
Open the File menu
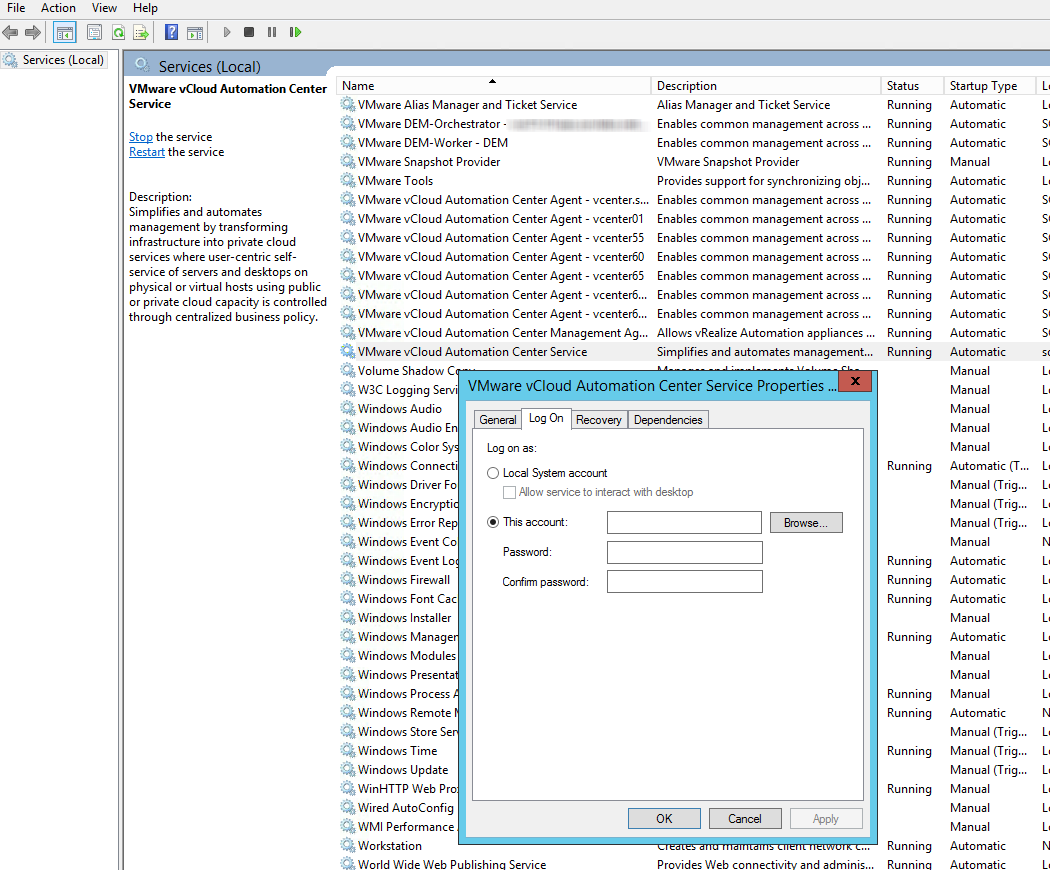(16, 8)
